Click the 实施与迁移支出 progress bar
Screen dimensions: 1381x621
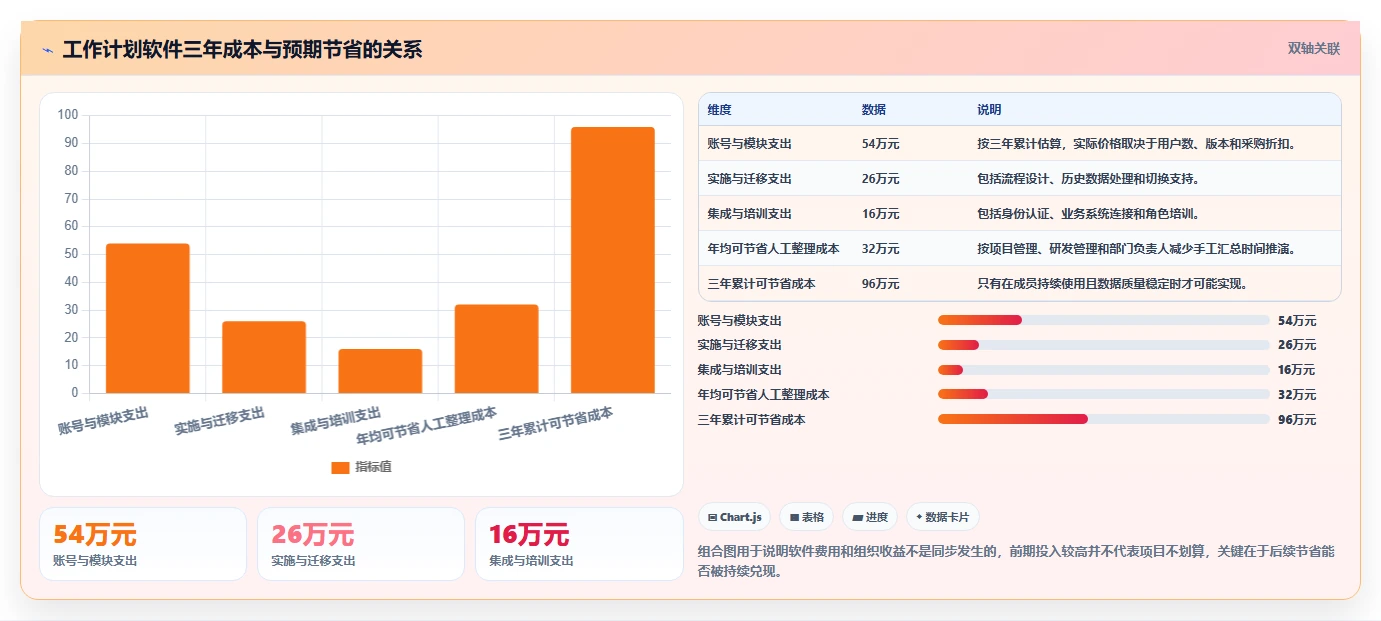point(1104,345)
